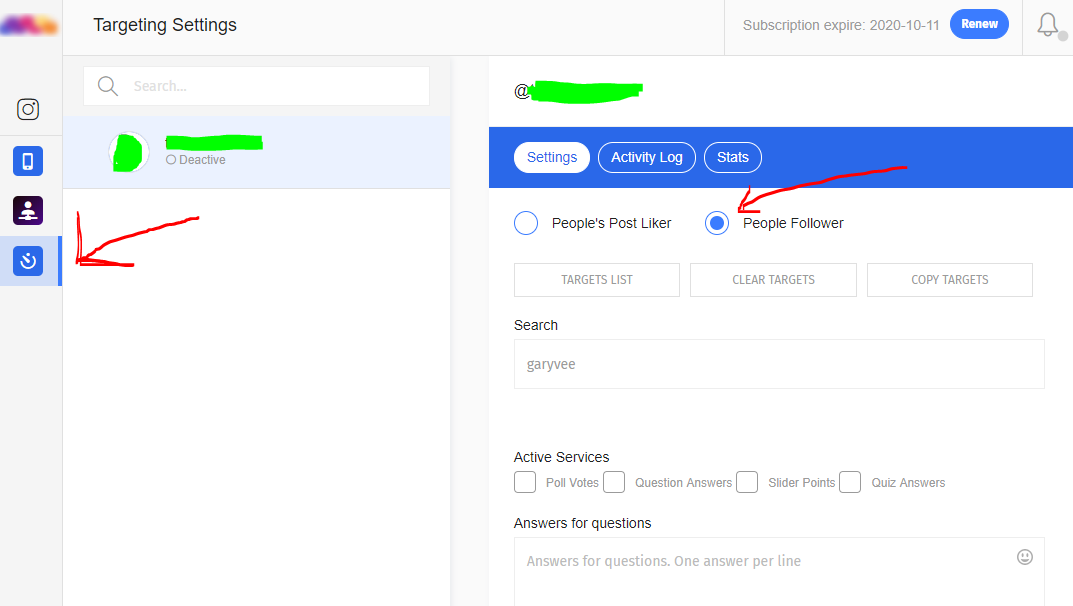Switch to the Activity Log tab

646,157
